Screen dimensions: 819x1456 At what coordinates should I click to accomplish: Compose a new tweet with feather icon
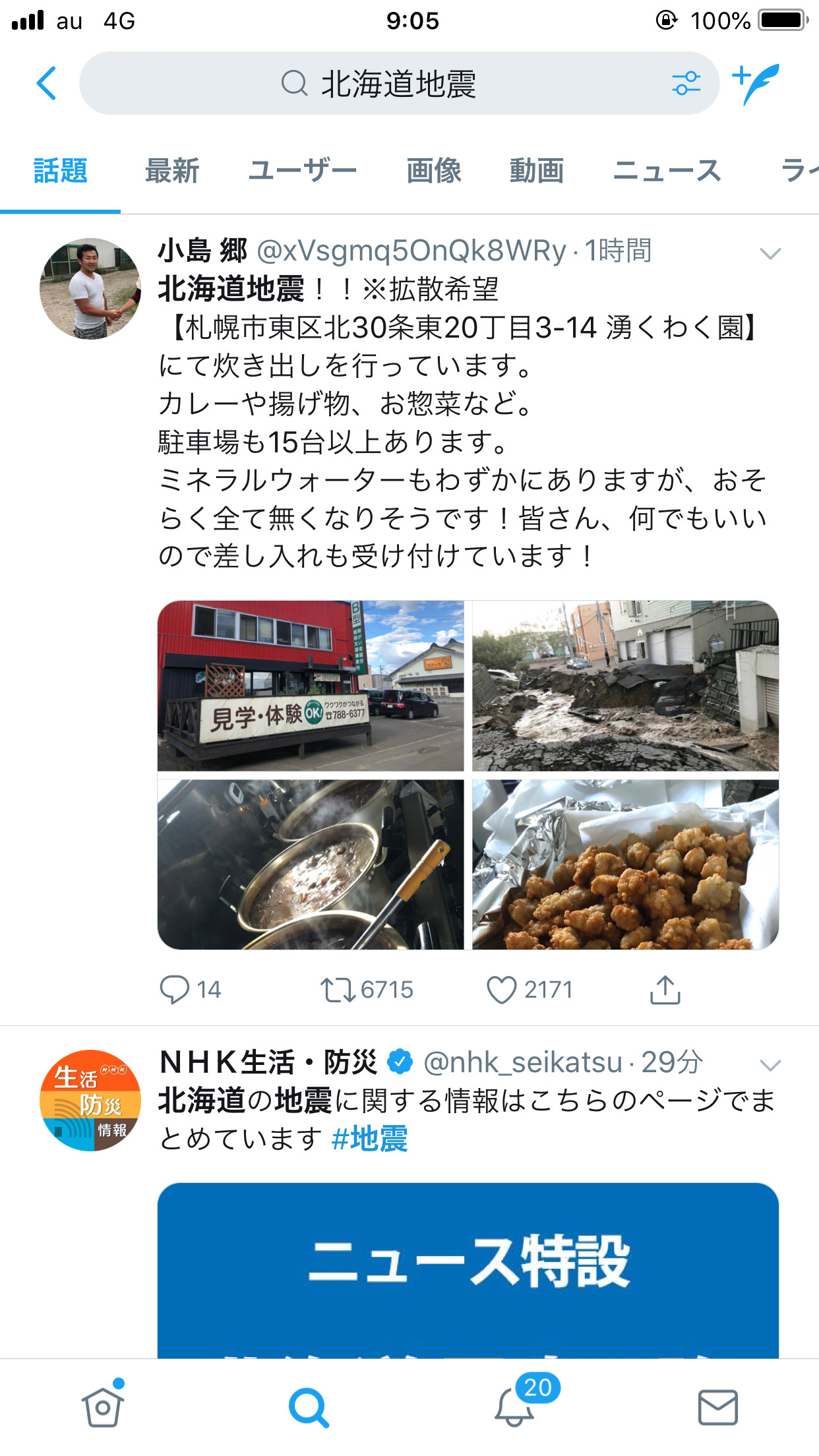[756, 84]
